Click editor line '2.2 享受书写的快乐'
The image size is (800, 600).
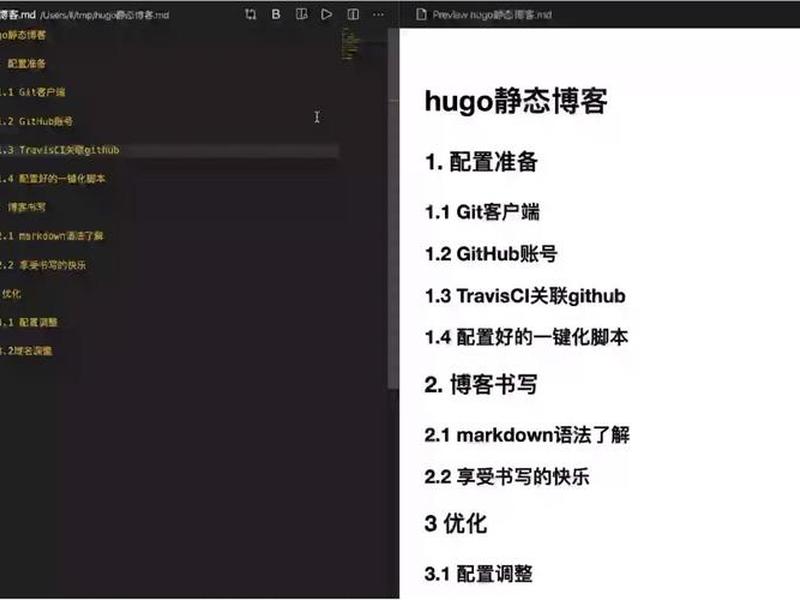pos(43,265)
